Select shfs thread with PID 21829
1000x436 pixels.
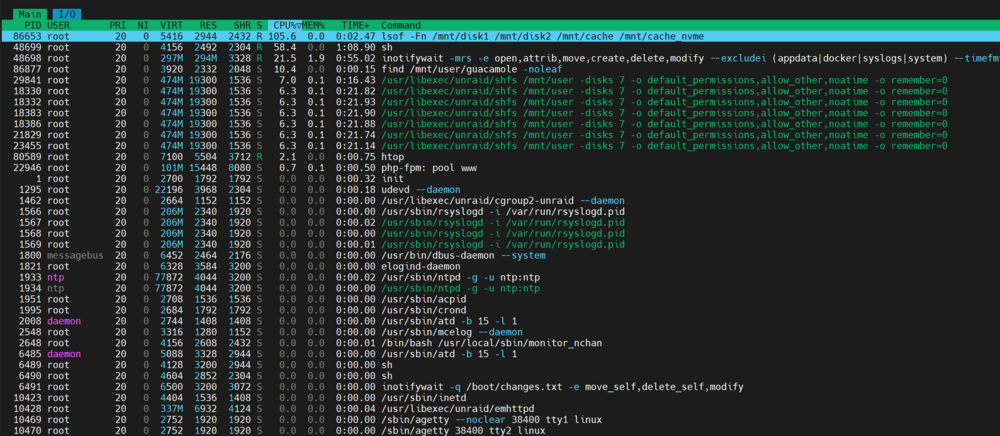point(500,134)
